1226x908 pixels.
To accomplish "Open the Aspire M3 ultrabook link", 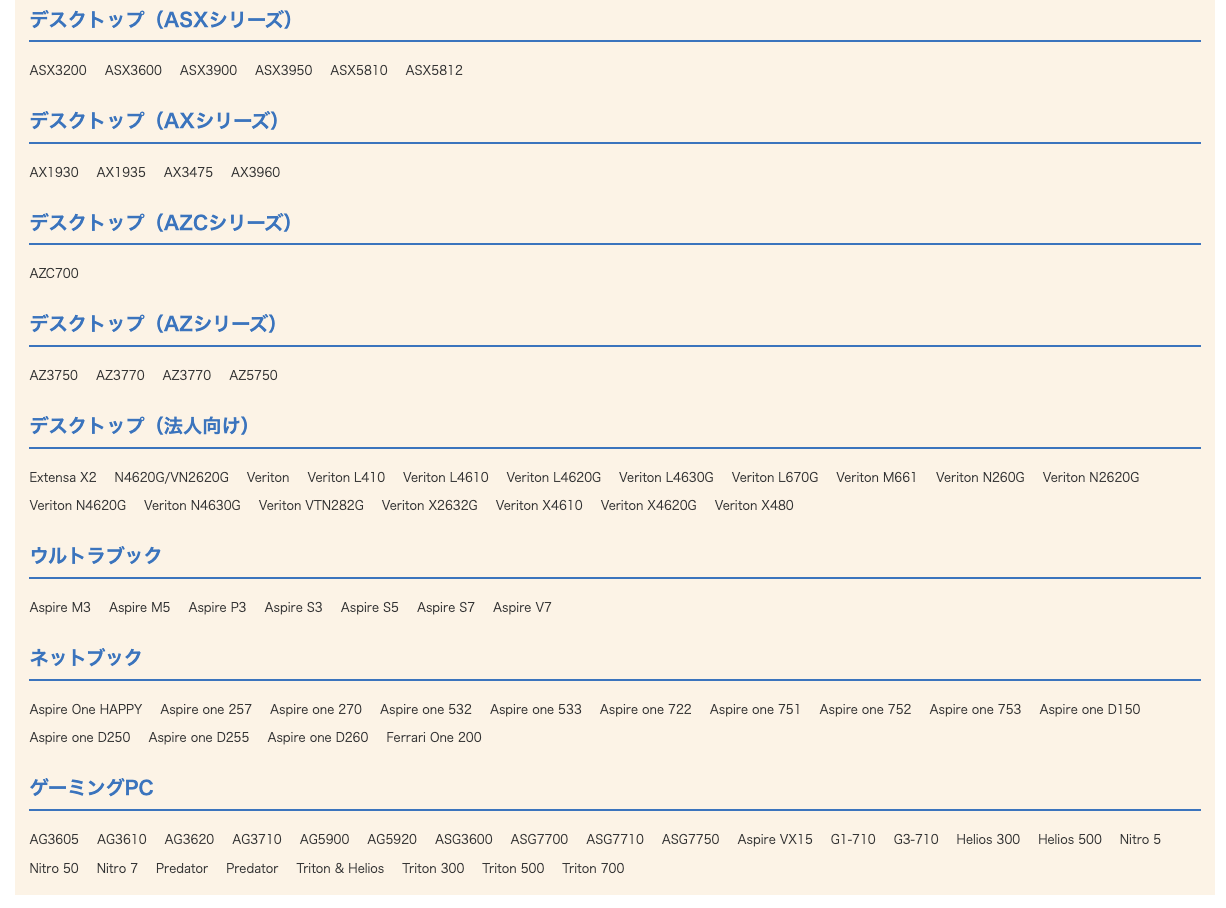I will click(x=60, y=607).
